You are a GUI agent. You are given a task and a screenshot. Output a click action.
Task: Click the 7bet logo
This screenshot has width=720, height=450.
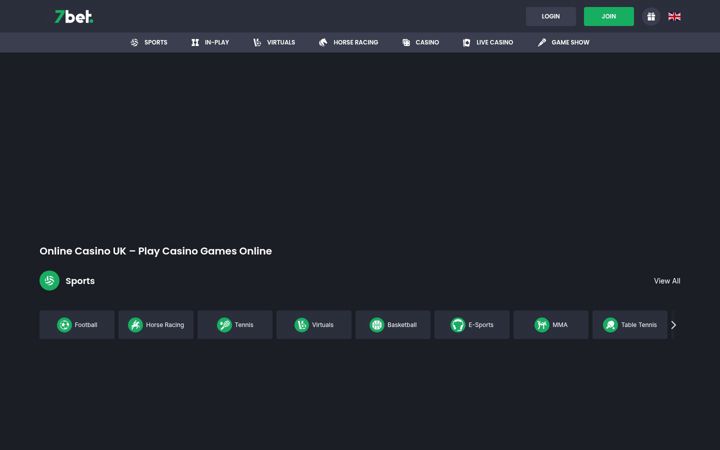pos(73,17)
